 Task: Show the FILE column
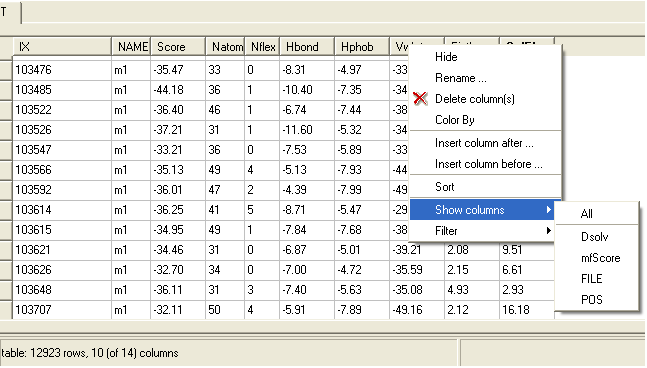point(591,279)
